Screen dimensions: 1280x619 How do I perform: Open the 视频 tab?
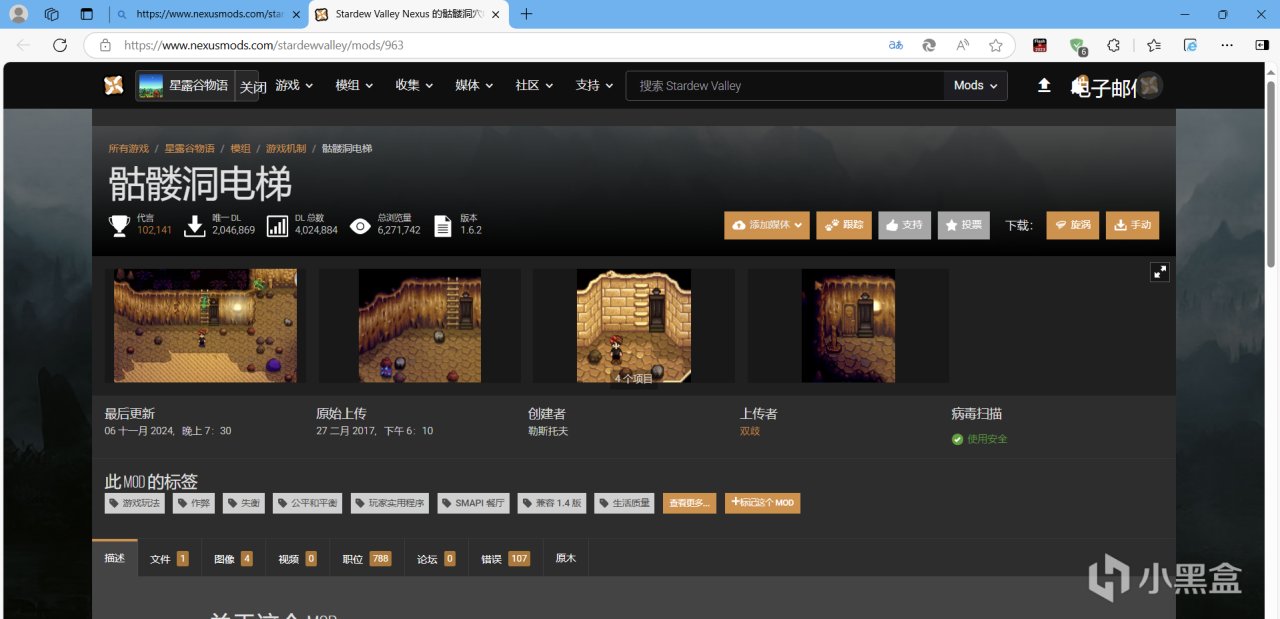297,558
